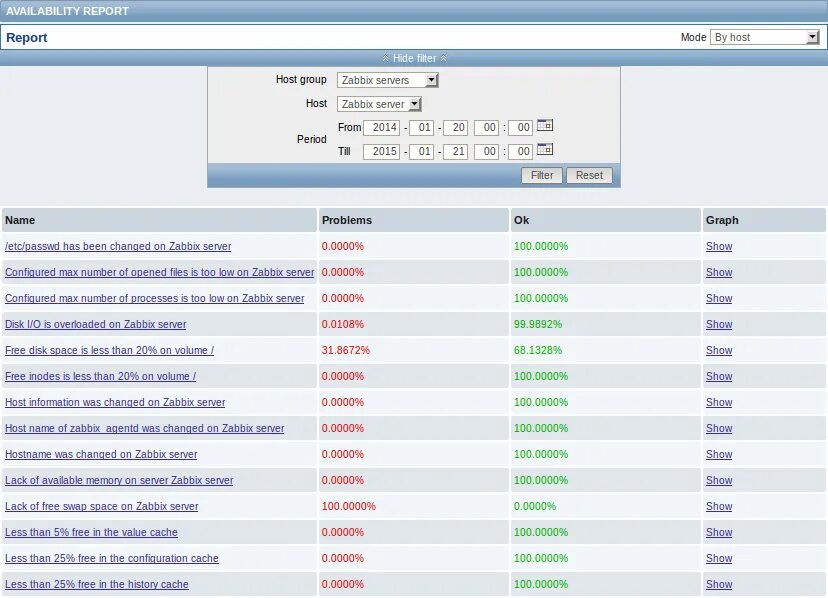Open 'Host name of zabbix_agentd was changed' link
The width and height of the screenshot is (828, 598).
pyautogui.click(x=145, y=428)
